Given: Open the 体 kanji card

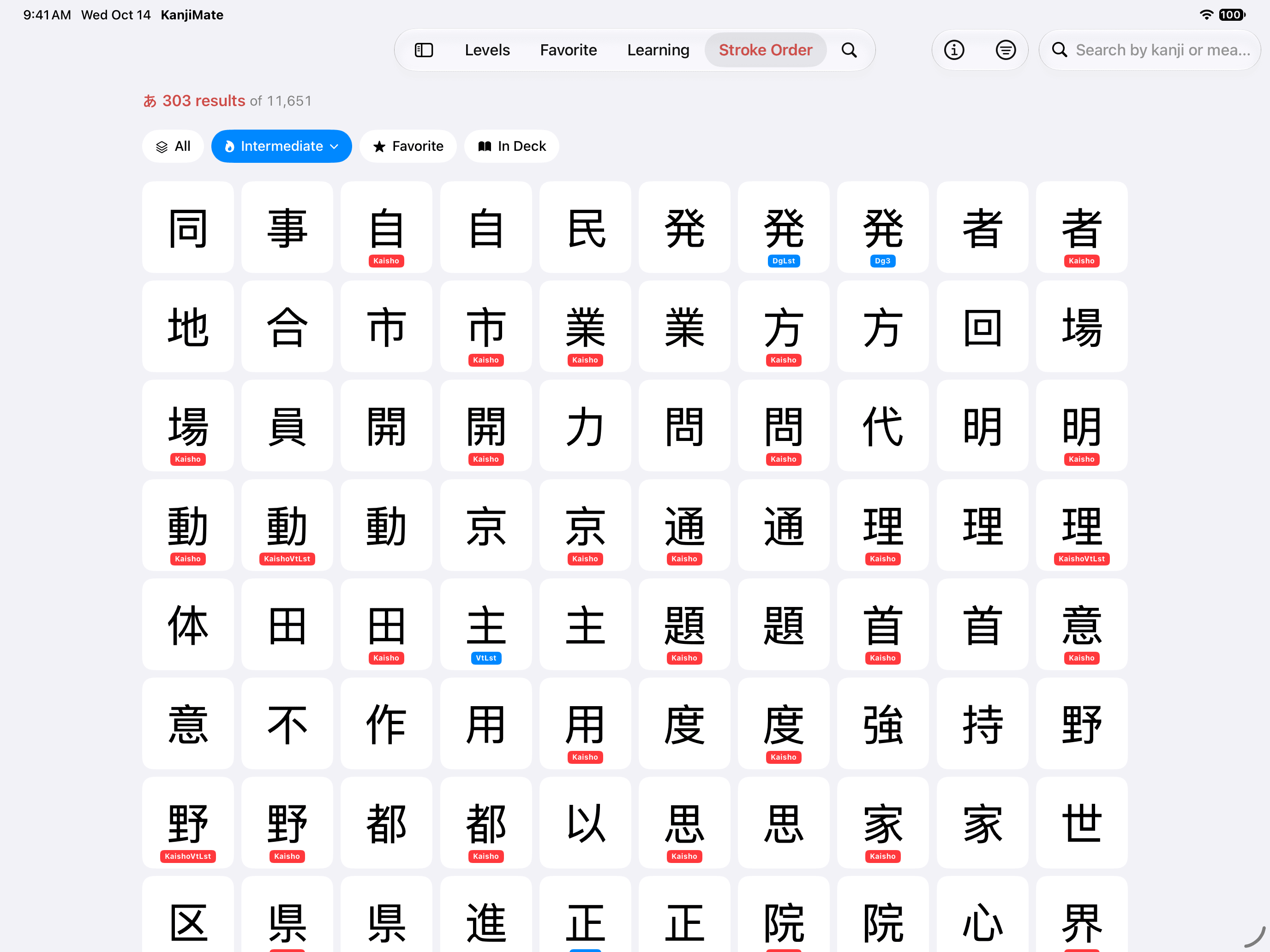Looking at the screenshot, I should [188, 625].
